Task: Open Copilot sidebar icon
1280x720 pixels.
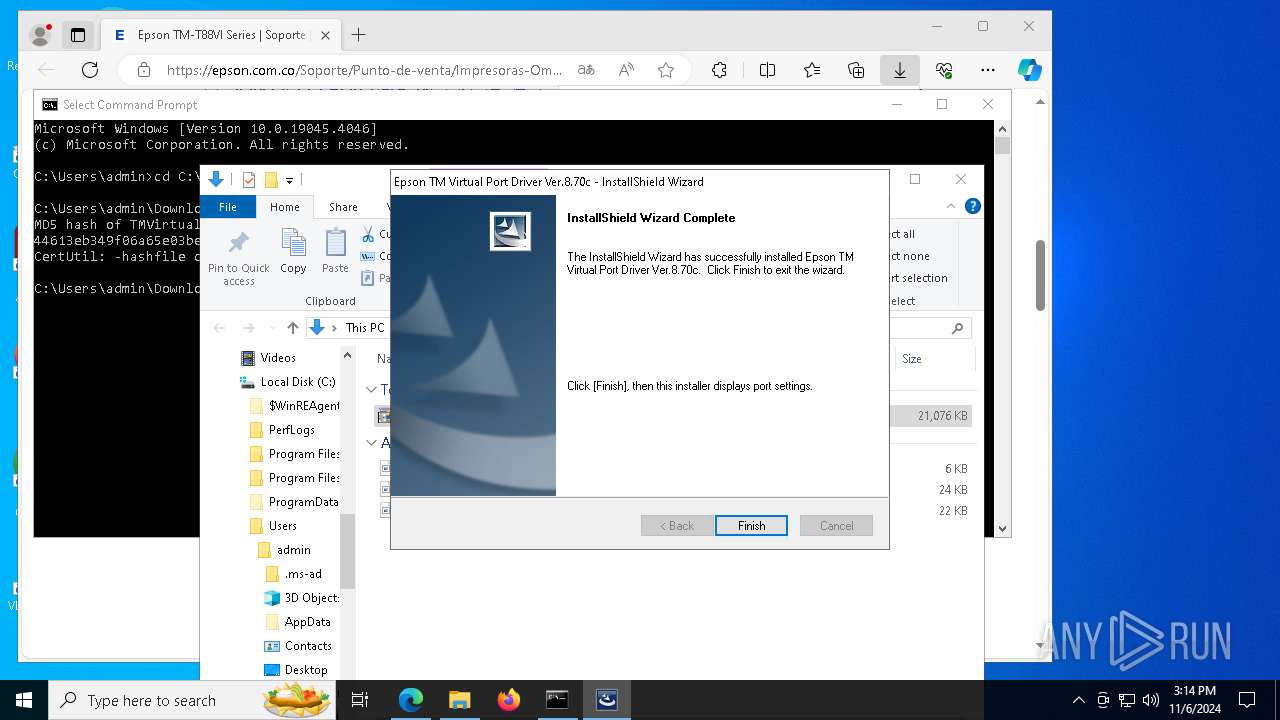Action: coord(1030,70)
